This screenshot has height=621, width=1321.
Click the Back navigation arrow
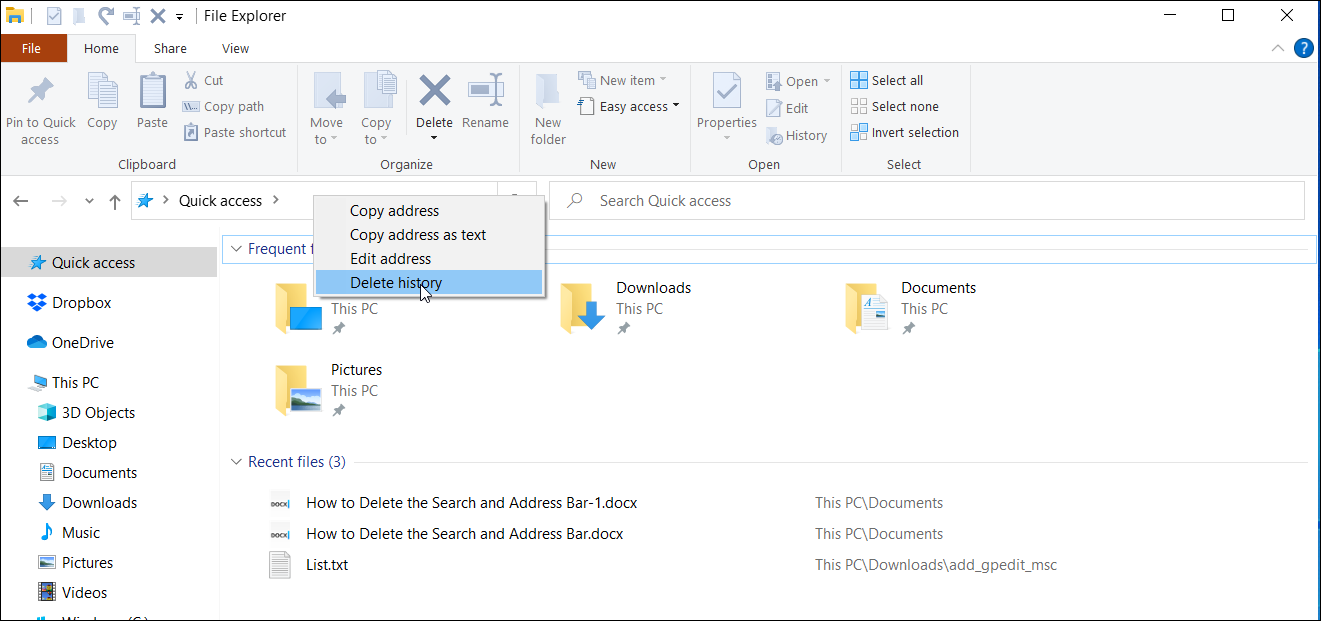click(x=21, y=201)
